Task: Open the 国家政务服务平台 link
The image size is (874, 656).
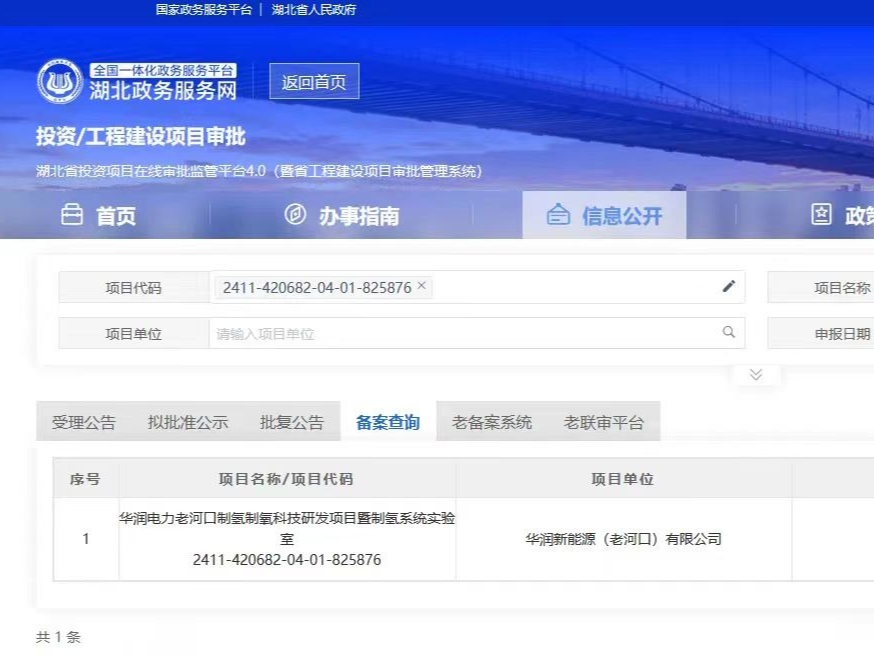Action: 204,9
